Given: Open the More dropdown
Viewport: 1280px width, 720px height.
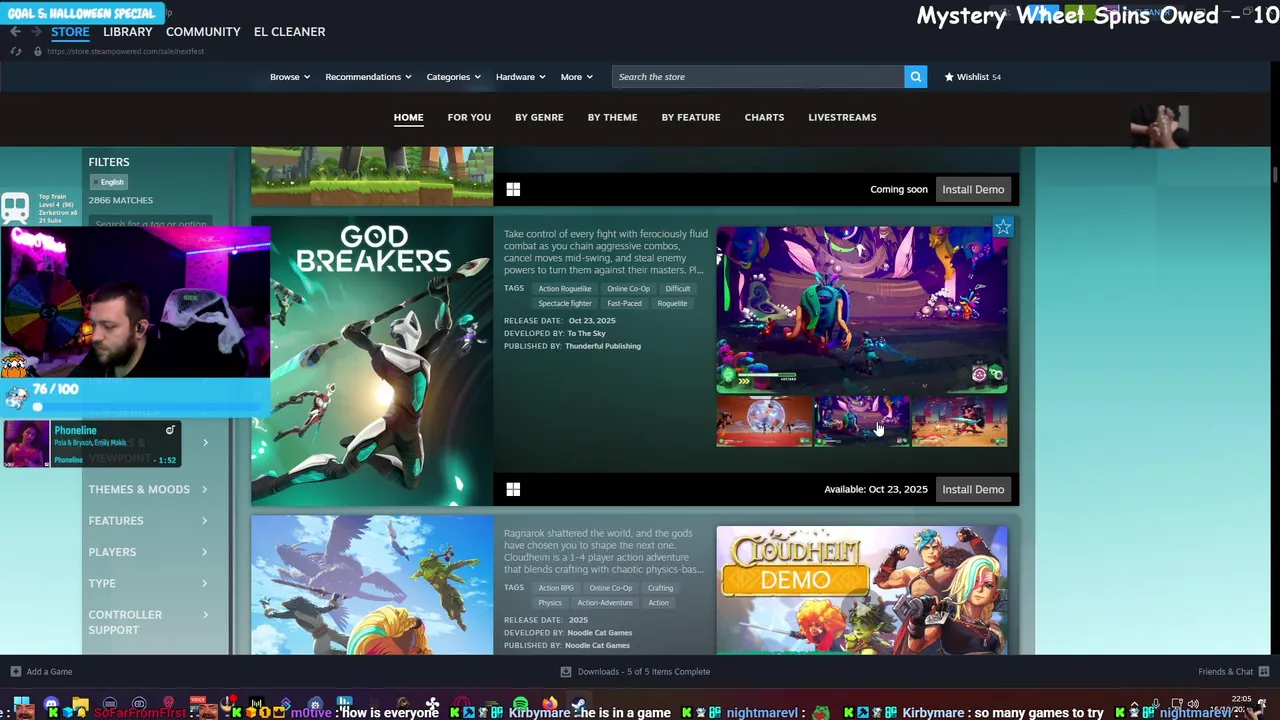Looking at the screenshot, I should click(x=577, y=77).
